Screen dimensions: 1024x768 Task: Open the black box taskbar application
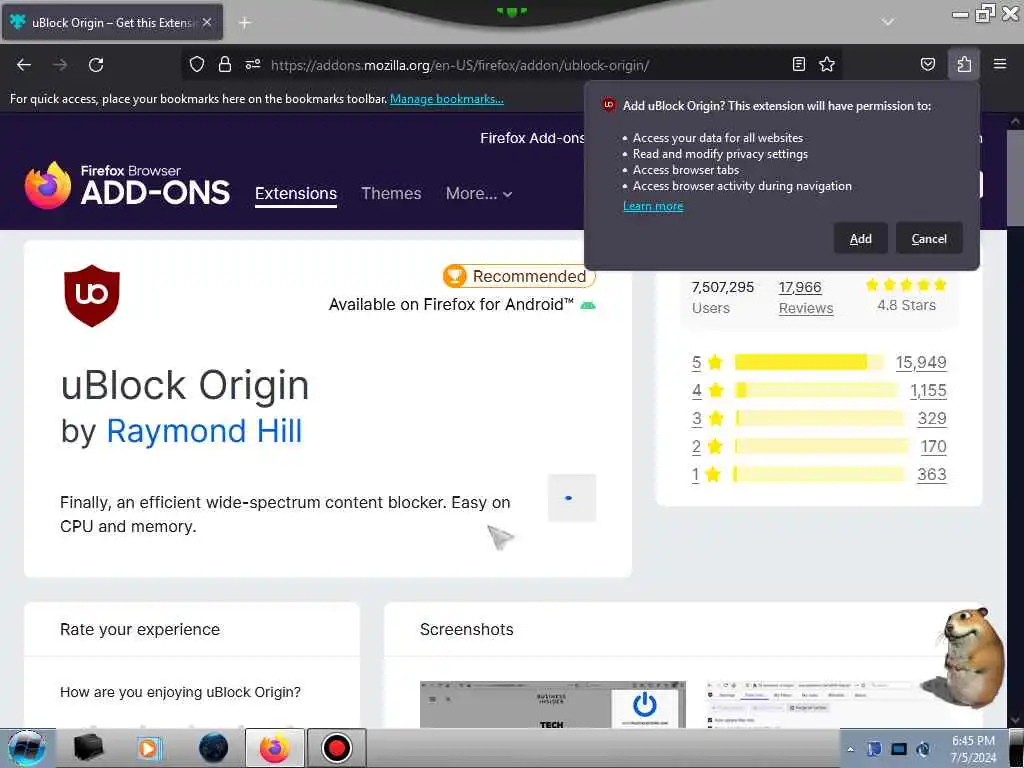coord(88,748)
